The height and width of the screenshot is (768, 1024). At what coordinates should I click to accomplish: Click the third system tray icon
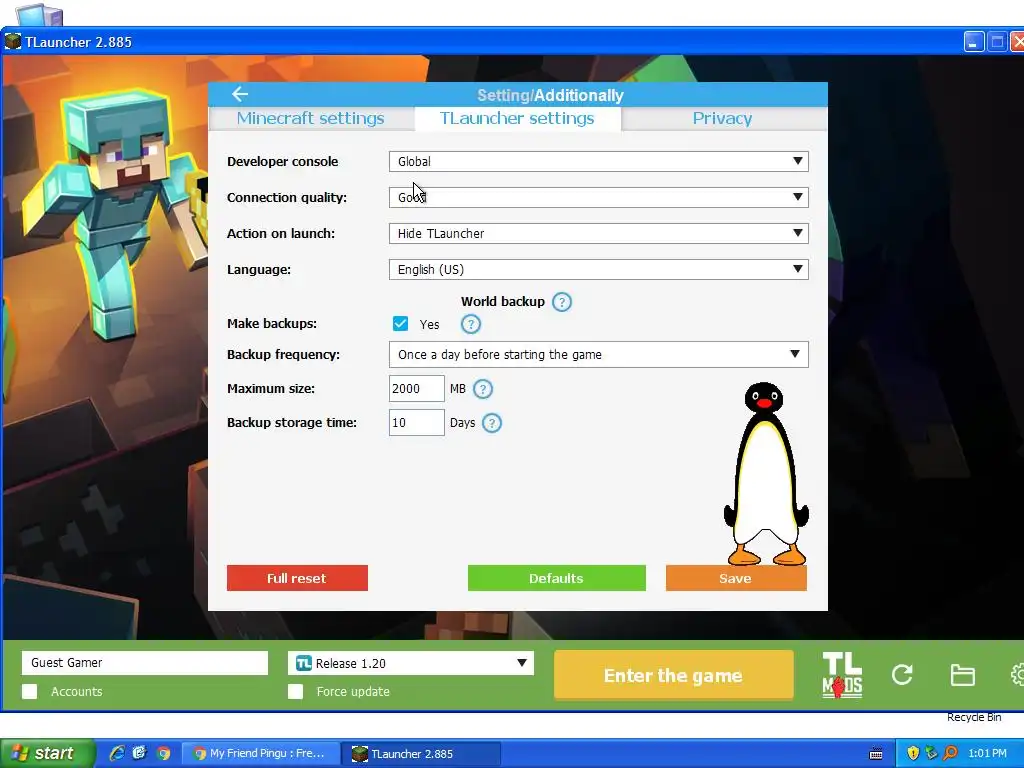click(x=950, y=753)
